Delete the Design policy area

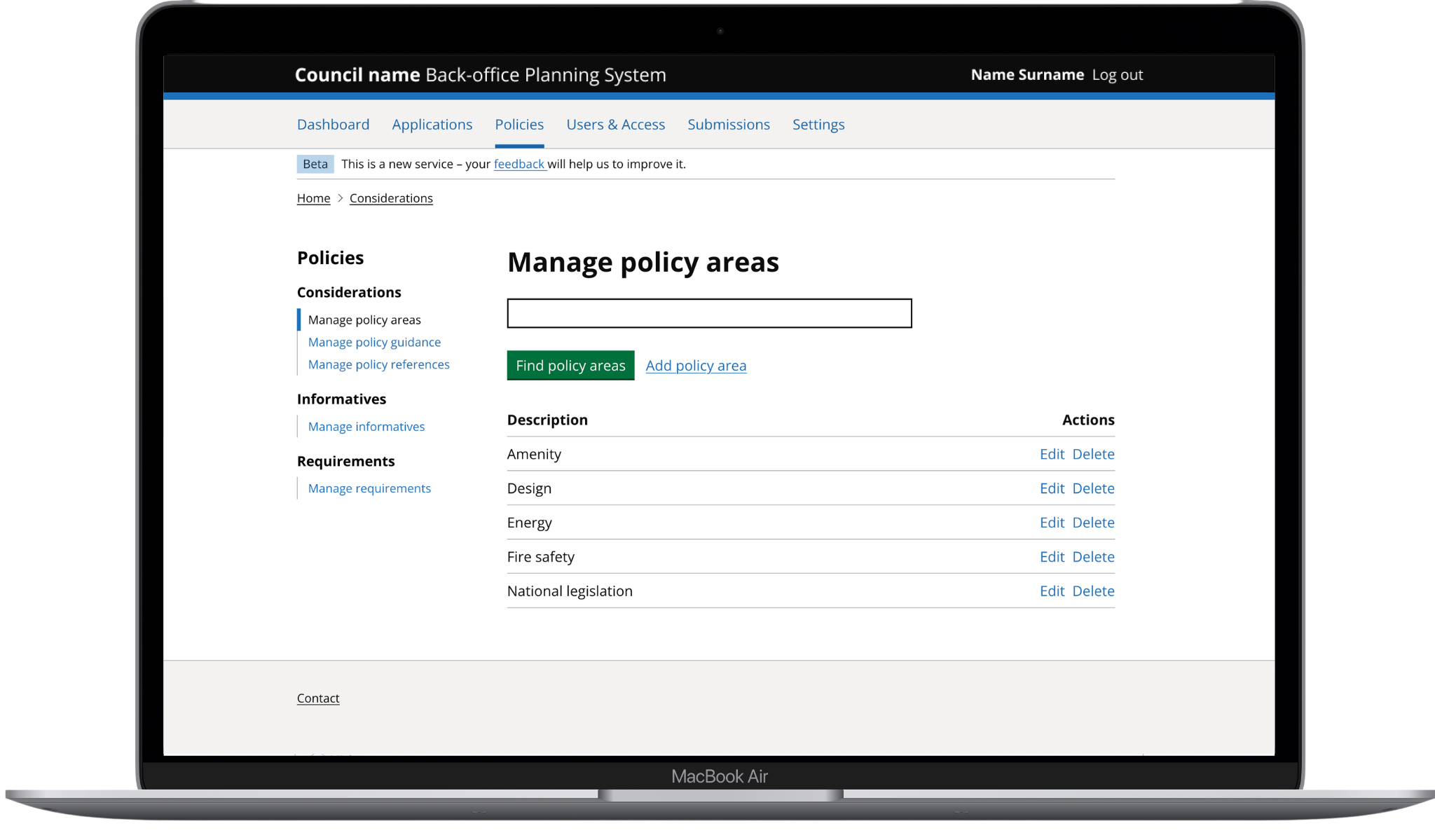[1092, 489]
